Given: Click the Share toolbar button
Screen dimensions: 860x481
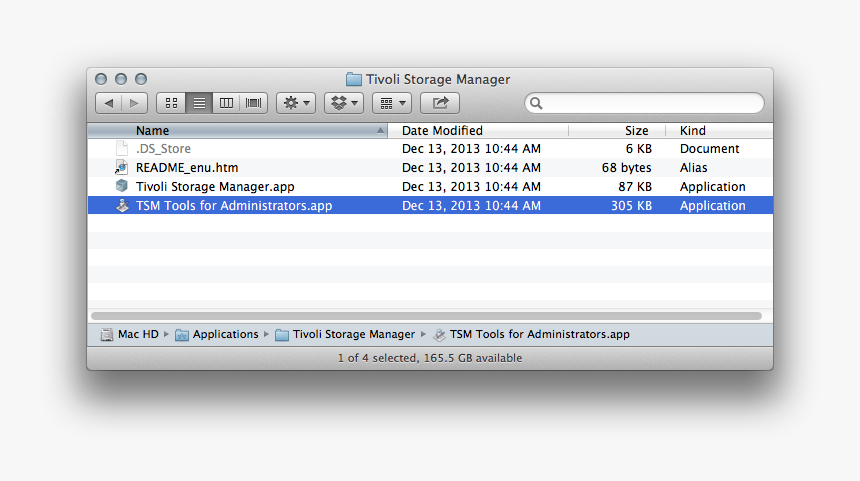Looking at the screenshot, I should [440, 103].
